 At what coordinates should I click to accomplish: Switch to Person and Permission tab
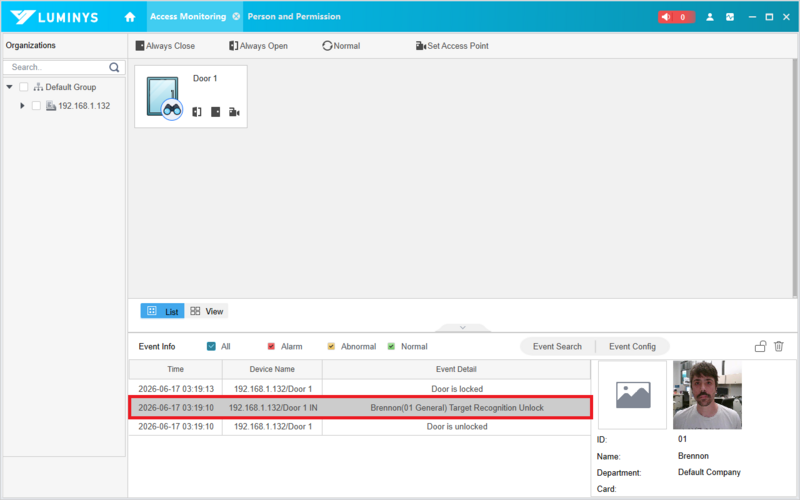tap(294, 16)
